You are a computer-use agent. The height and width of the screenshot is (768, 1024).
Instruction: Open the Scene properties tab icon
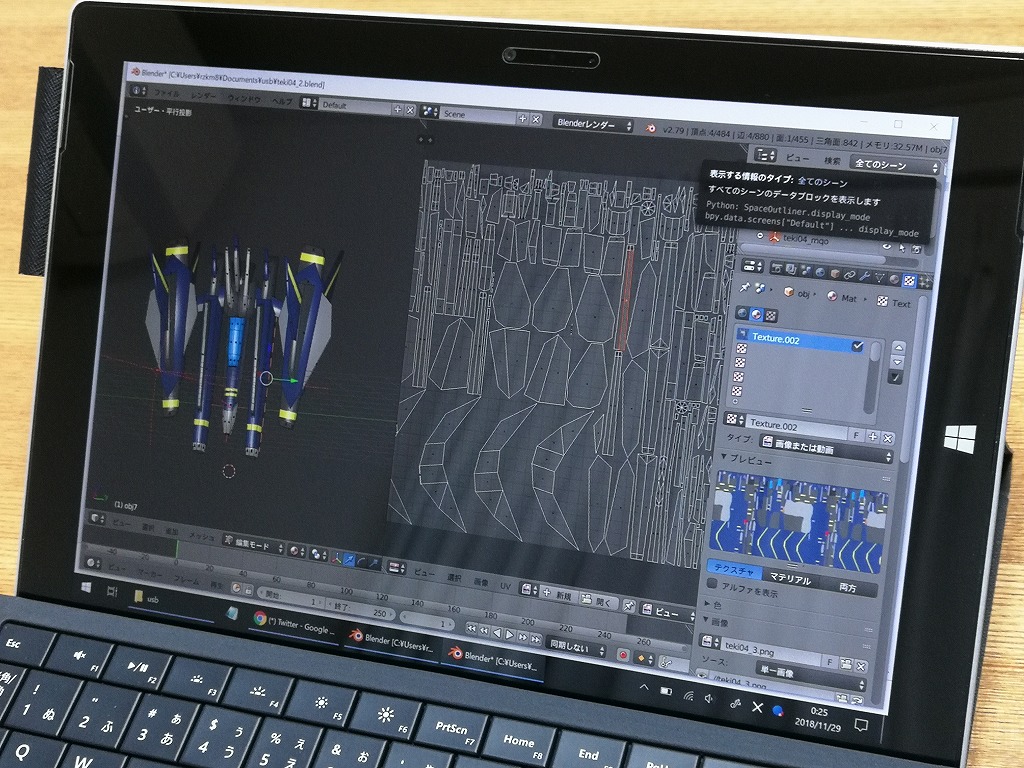806,270
